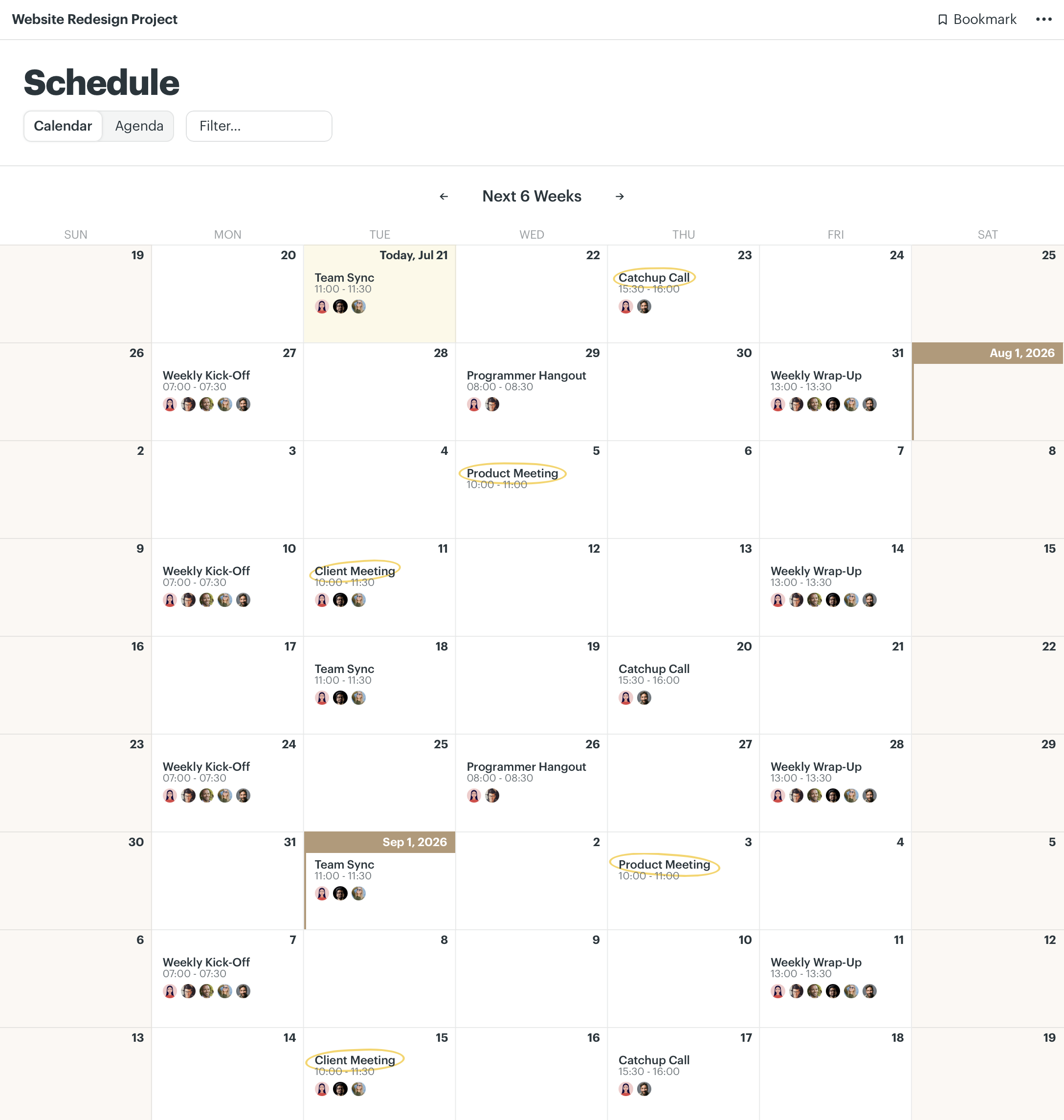Open the Website Redesign Project link

click(x=95, y=19)
